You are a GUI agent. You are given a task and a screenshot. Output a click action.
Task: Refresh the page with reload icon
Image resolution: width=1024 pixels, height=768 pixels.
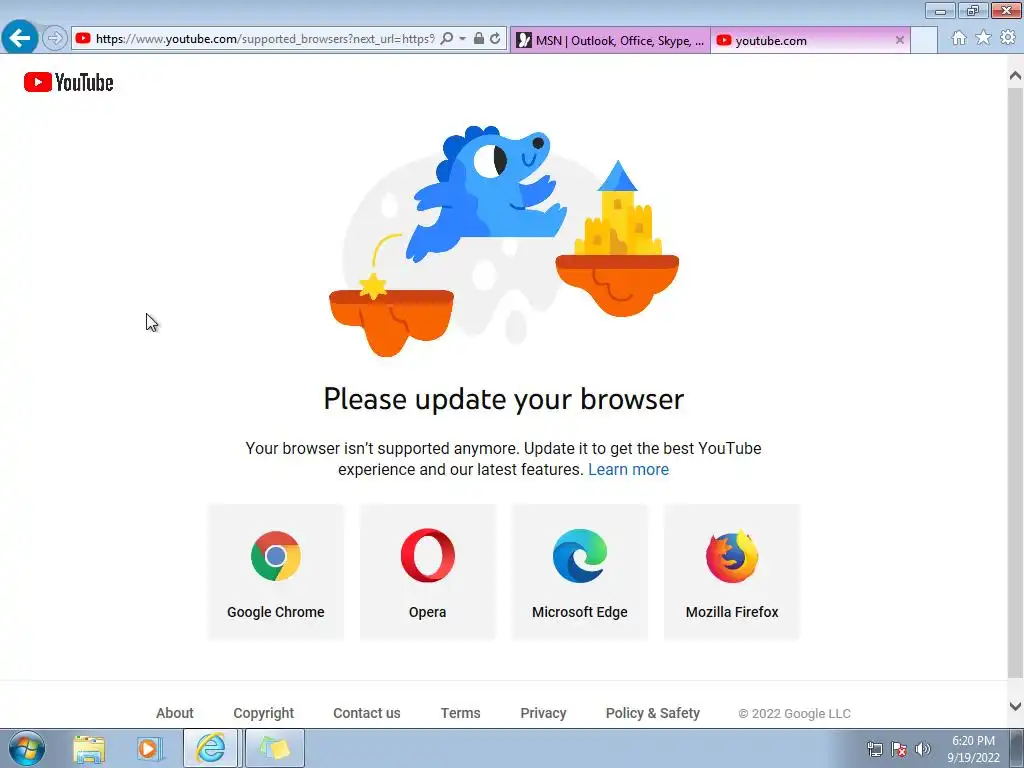coord(495,39)
